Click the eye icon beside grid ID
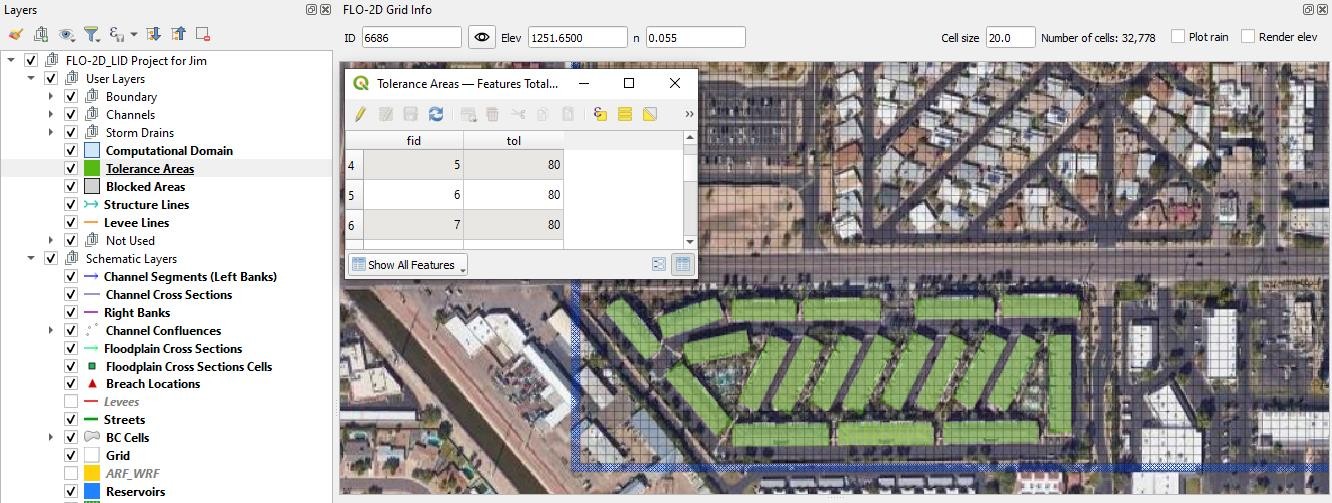Screen dimensions: 1332x503 pos(482,37)
